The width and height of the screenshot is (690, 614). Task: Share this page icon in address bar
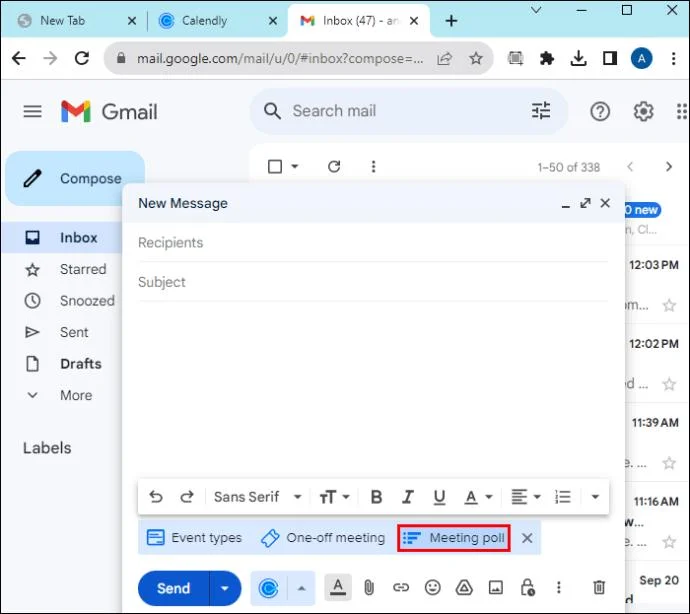click(x=444, y=58)
